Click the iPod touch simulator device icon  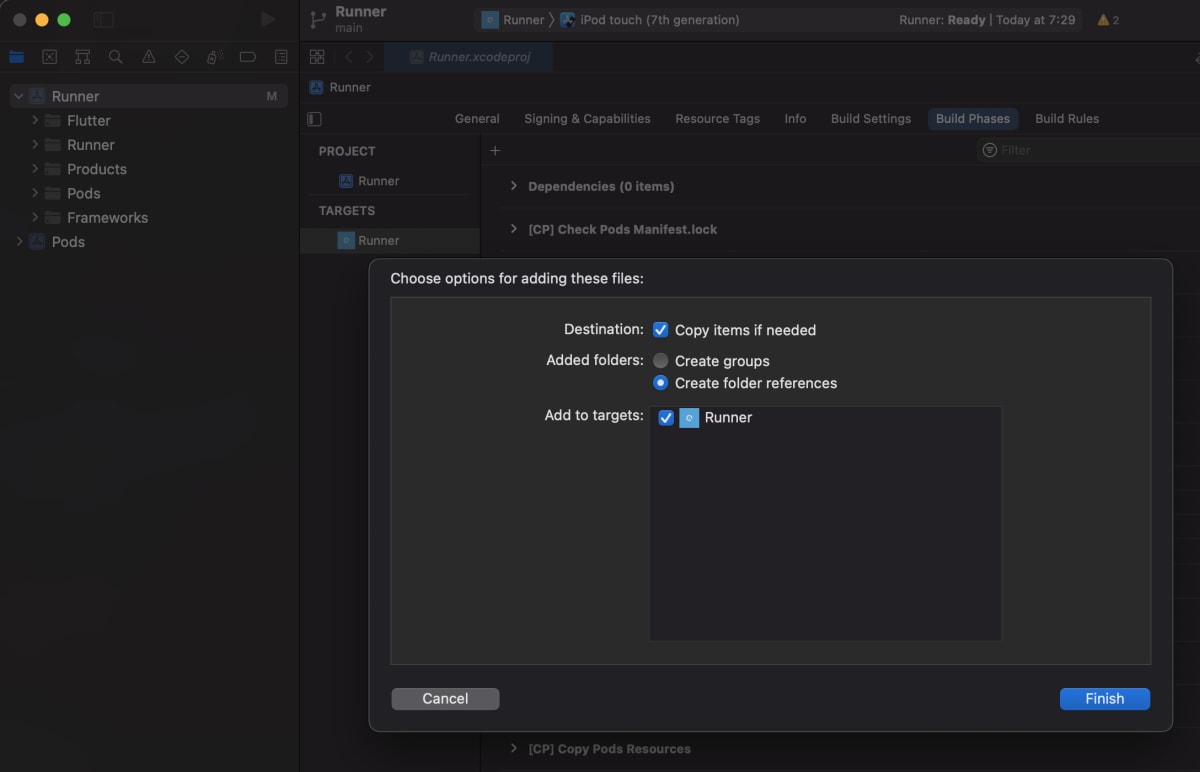click(x=568, y=20)
